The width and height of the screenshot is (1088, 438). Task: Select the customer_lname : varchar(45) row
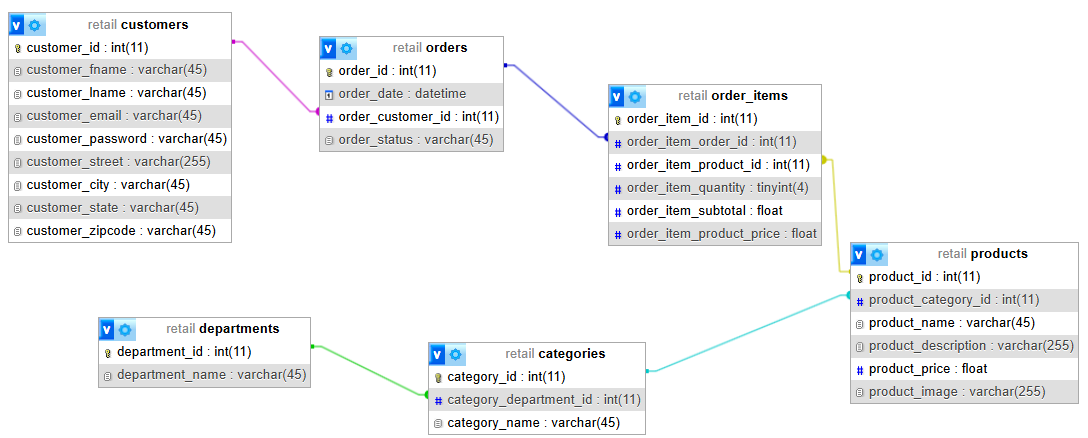[120, 93]
